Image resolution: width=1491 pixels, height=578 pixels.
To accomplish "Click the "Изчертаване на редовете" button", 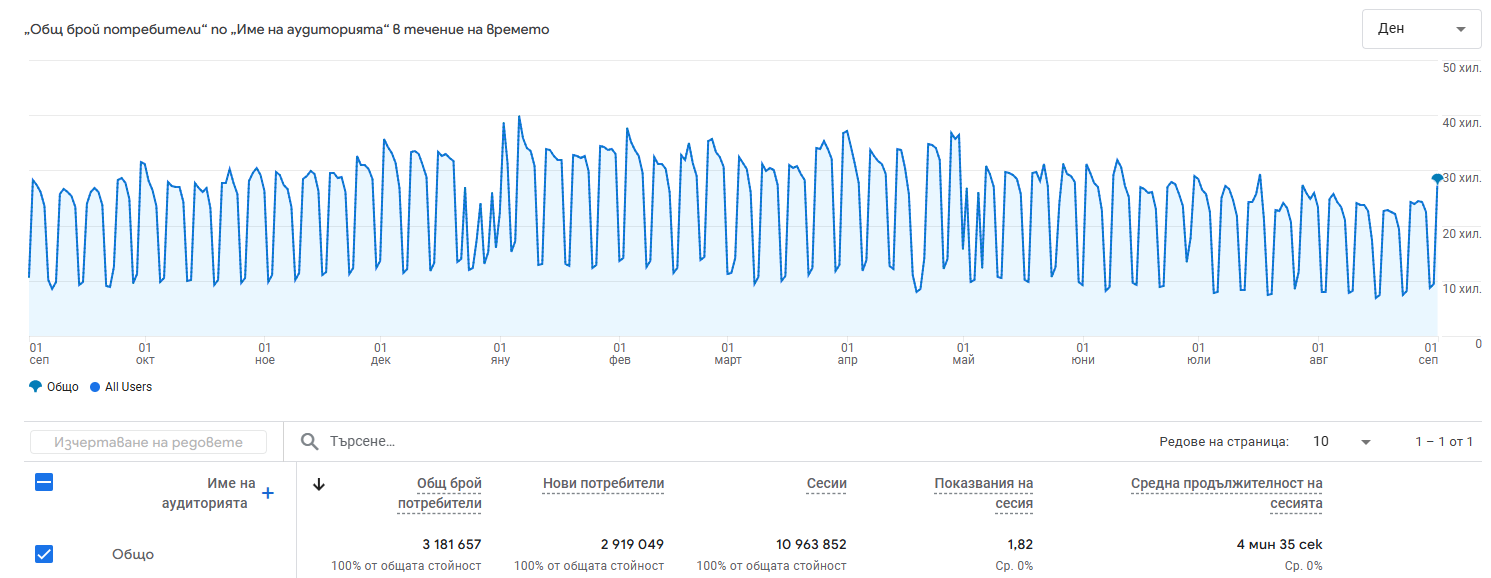I will tap(149, 442).
